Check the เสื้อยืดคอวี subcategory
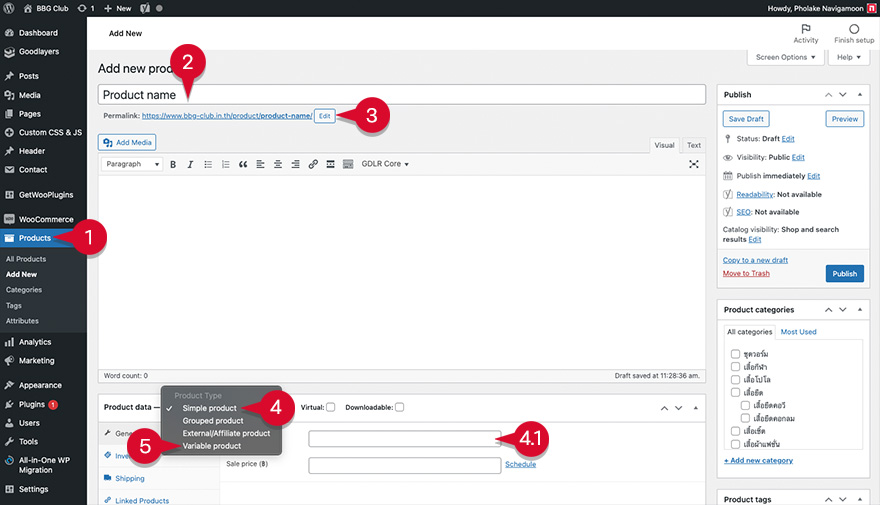This screenshot has height=505, width=880. tap(745, 405)
